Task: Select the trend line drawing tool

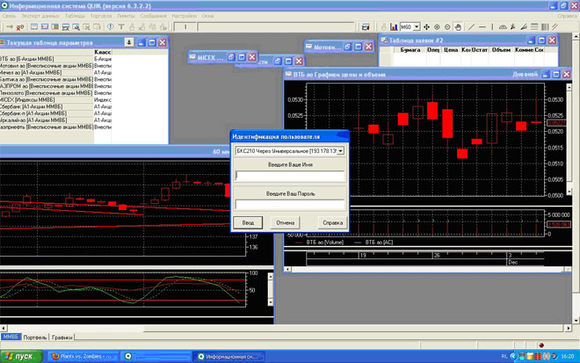Action: click(471, 27)
